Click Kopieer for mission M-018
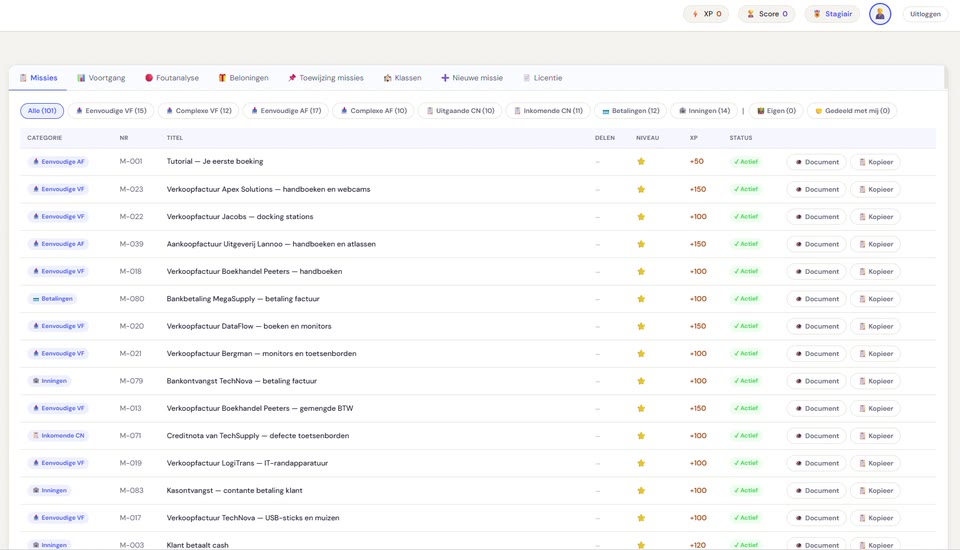960x550 pixels. pyautogui.click(x=876, y=271)
